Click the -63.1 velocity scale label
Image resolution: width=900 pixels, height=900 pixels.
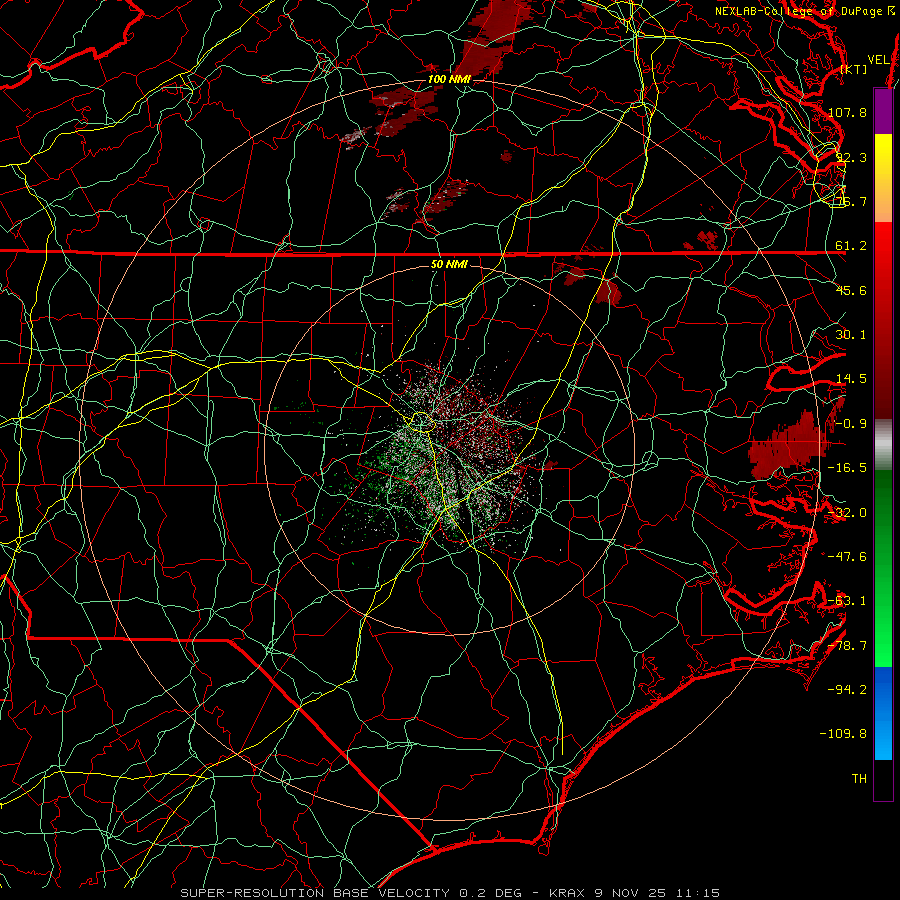tap(847, 601)
